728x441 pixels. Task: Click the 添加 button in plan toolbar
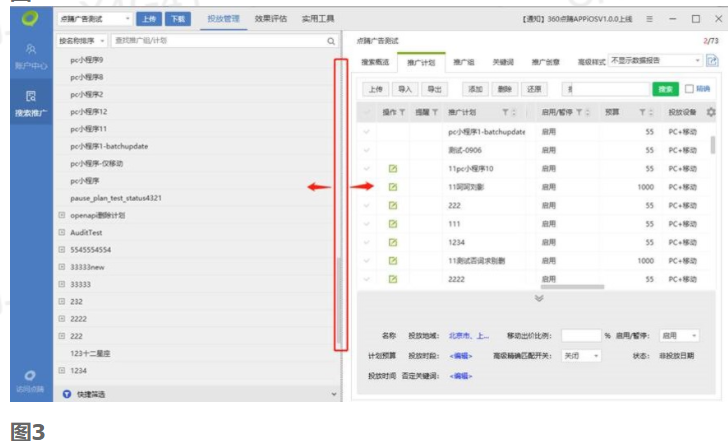[475, 89]
